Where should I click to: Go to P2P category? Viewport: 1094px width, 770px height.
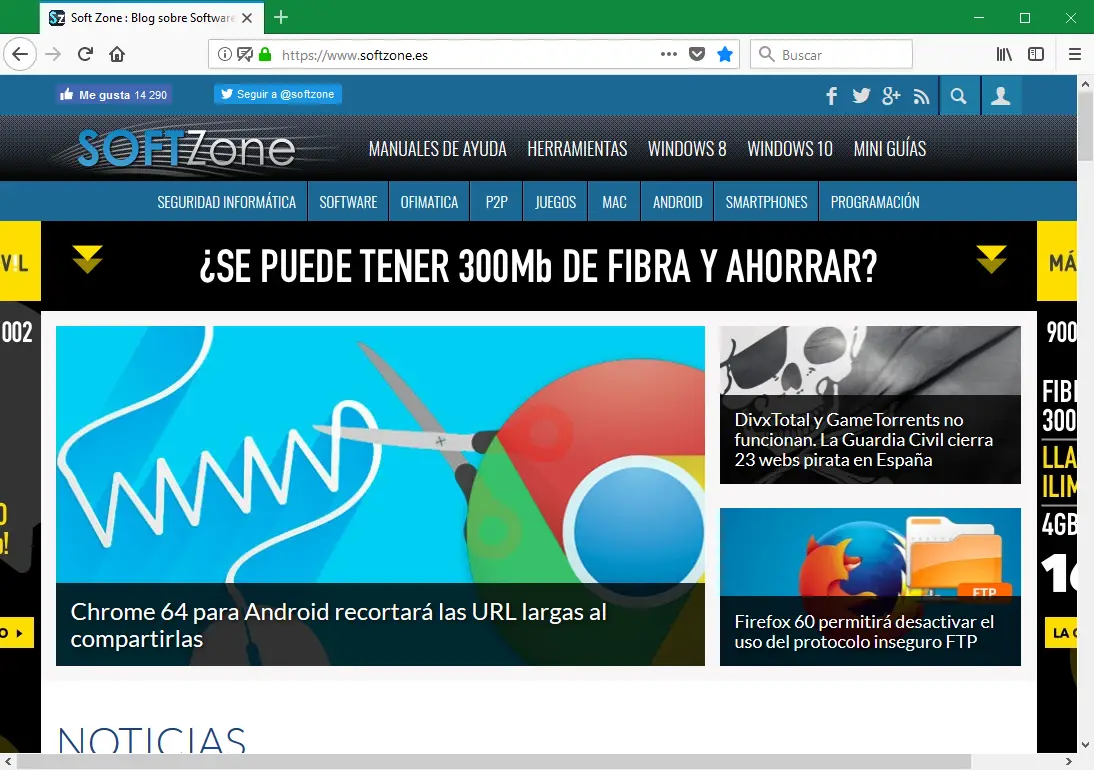[x=496, y=202]
